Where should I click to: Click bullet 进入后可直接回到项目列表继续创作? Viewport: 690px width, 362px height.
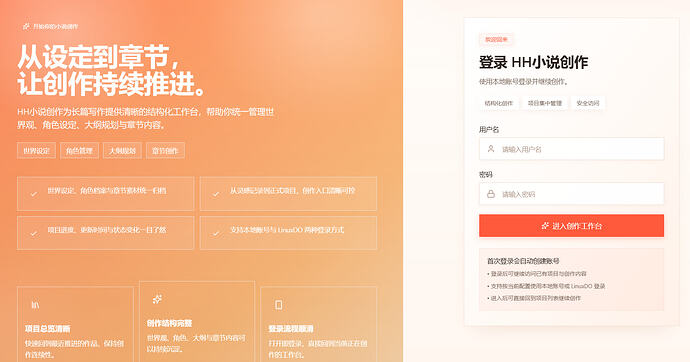tap(534, 298)
